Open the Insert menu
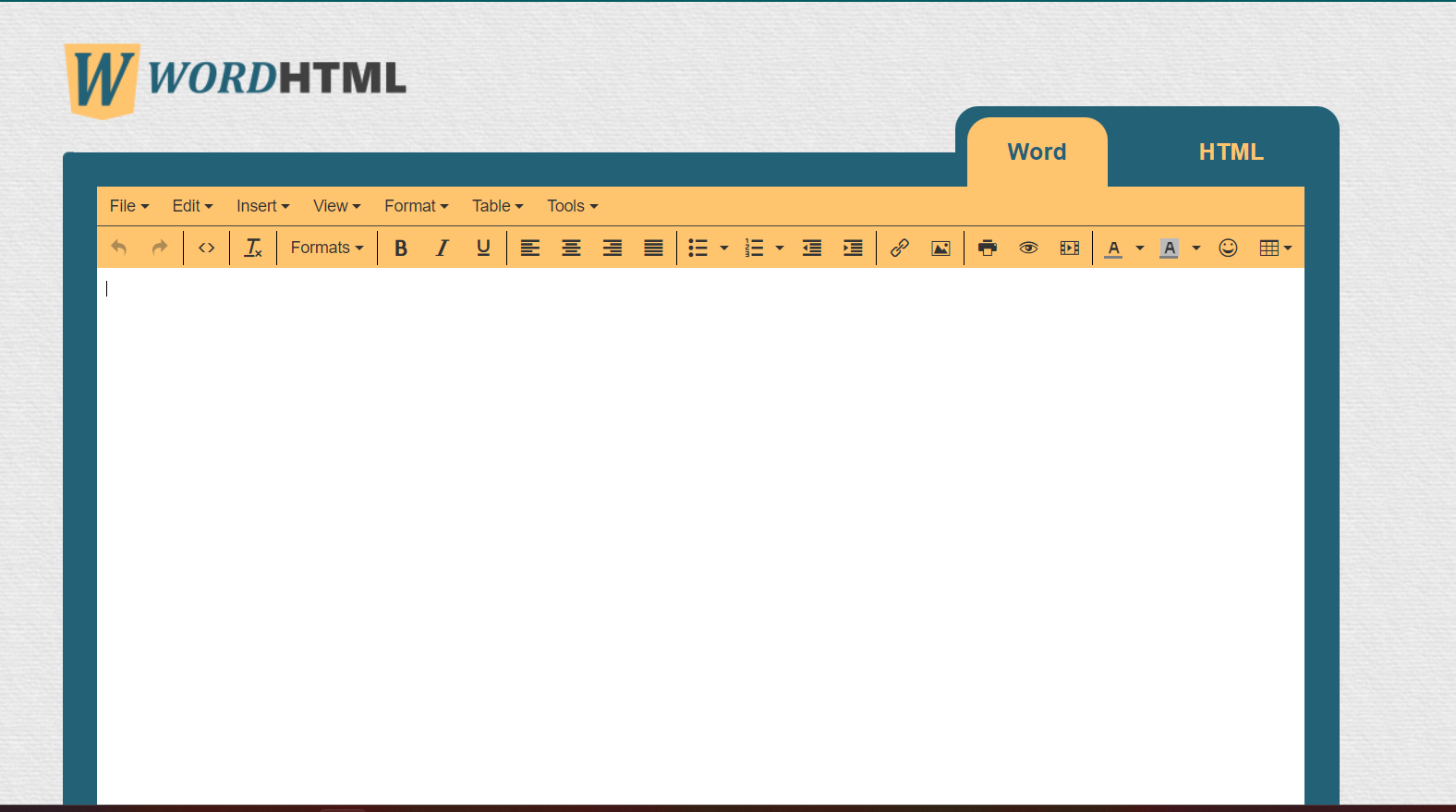 [x=262, y=206]
